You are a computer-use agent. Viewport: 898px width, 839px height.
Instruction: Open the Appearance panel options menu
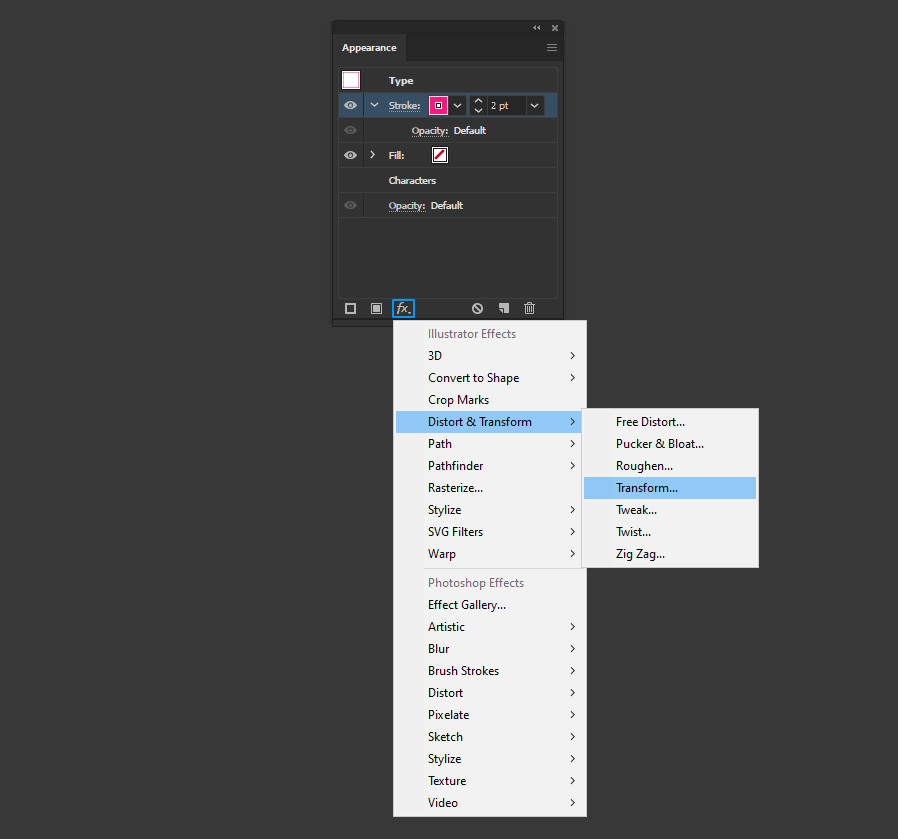pos(552,48)
